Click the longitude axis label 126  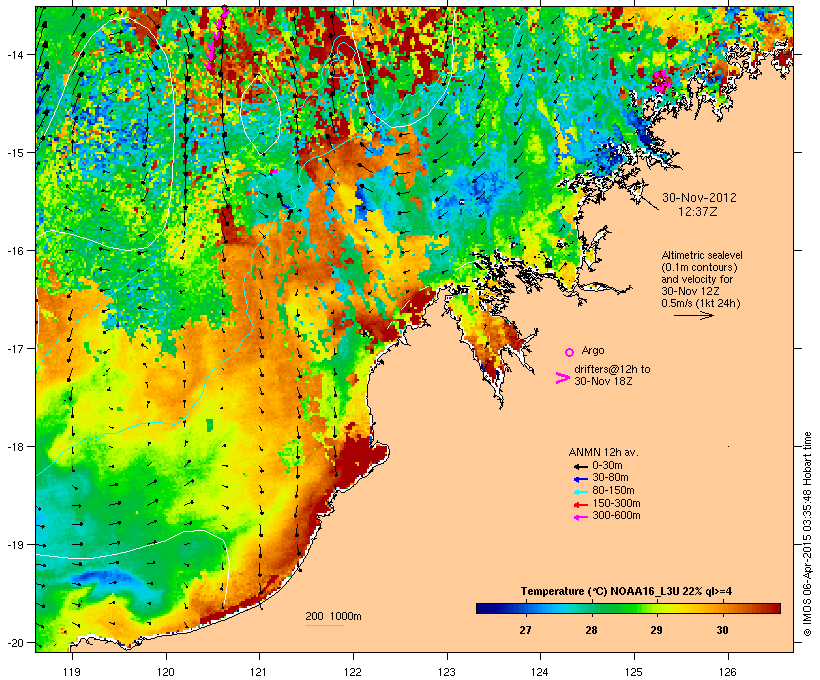[x=728, y=672]
